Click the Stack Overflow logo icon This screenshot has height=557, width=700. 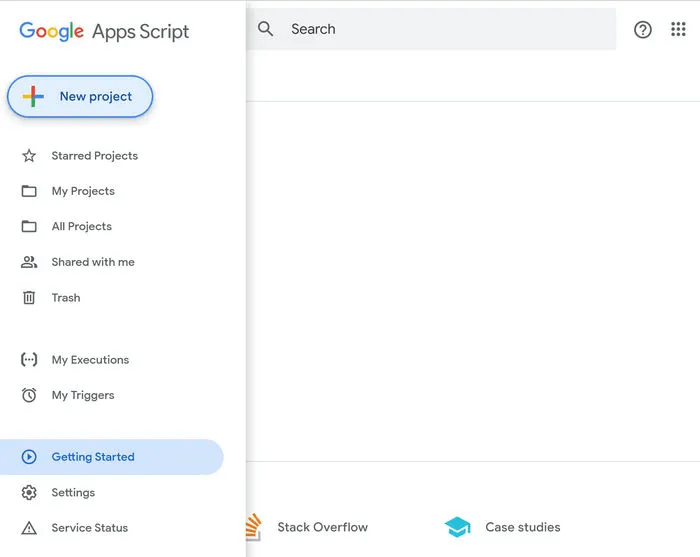pos(254,527)
